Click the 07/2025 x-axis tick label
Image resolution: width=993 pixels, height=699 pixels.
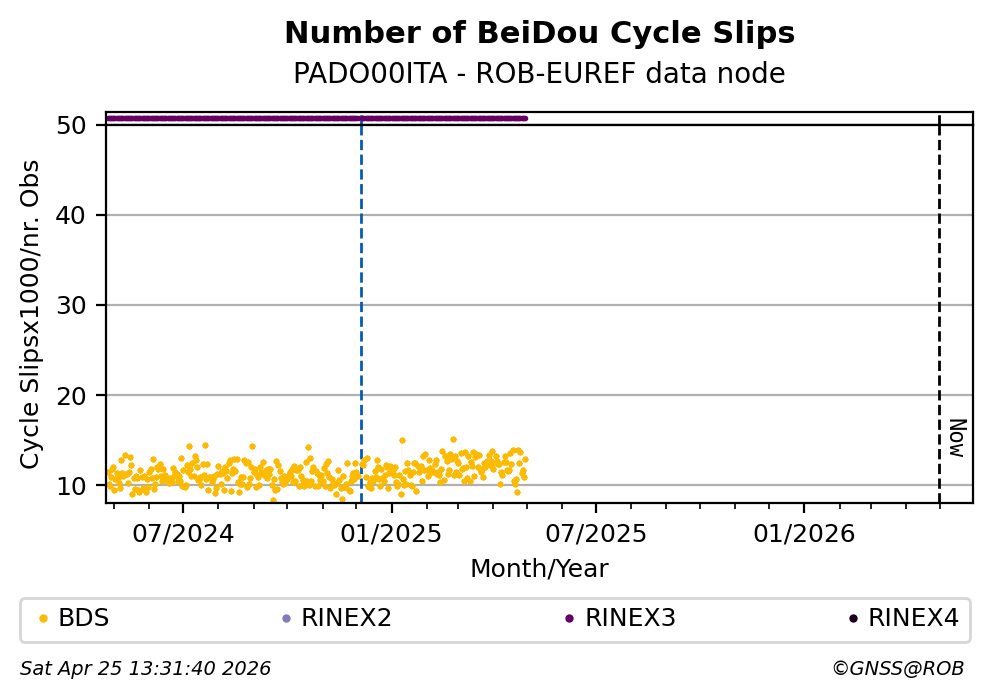pyautogui.click(x=595, y=533)
